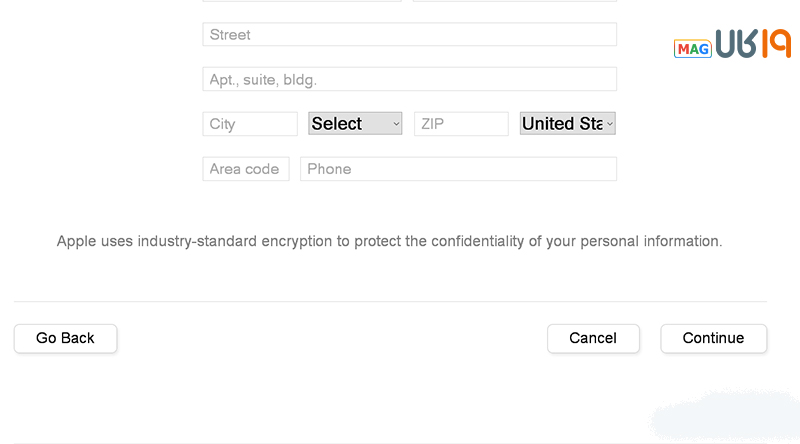Viewport: 800px width, 444px height.
Task: Click the horizontal divider above the buttons
Action: (x=390, y=301)
